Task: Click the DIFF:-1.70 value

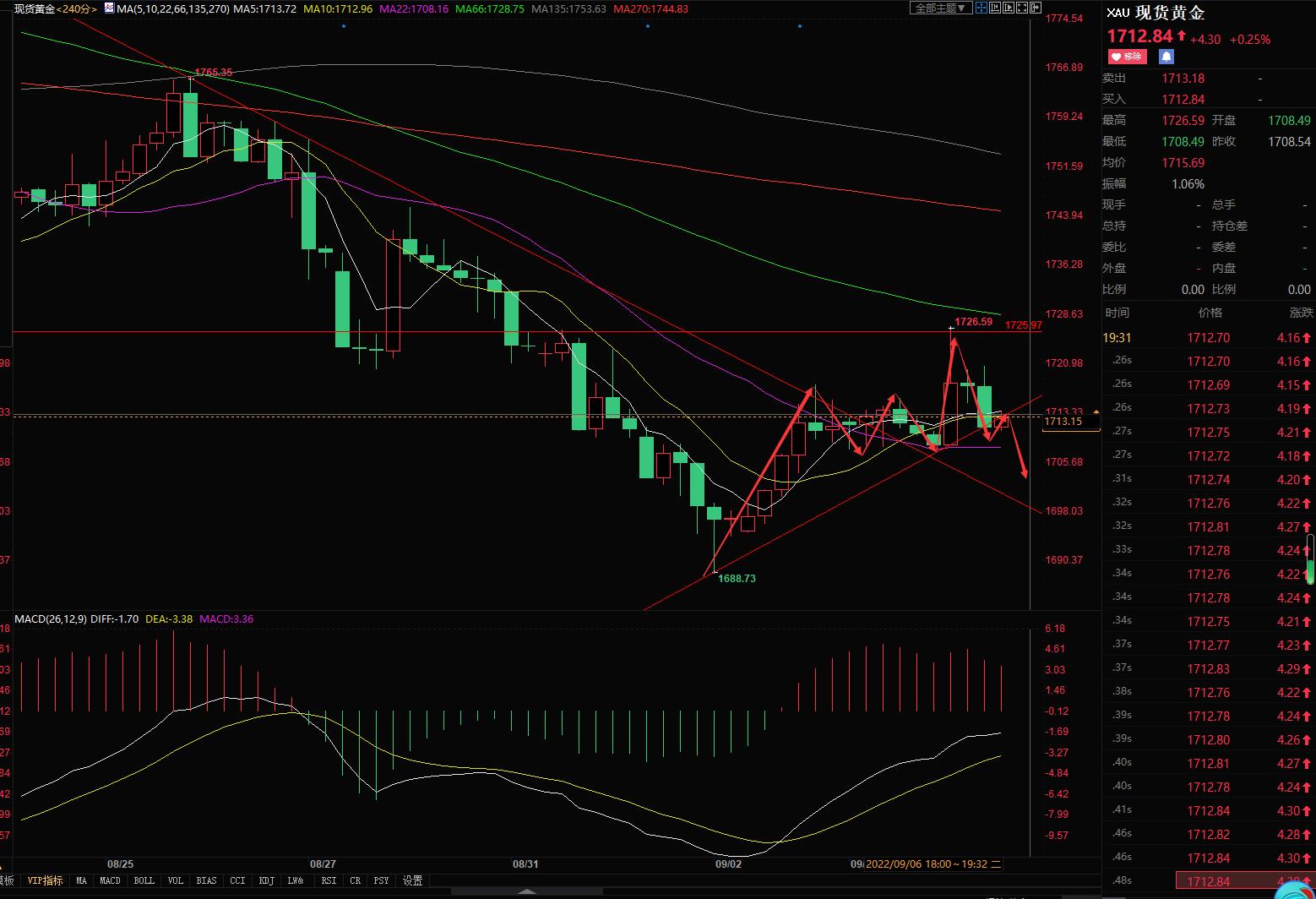Action: click(x=114, y=618)
